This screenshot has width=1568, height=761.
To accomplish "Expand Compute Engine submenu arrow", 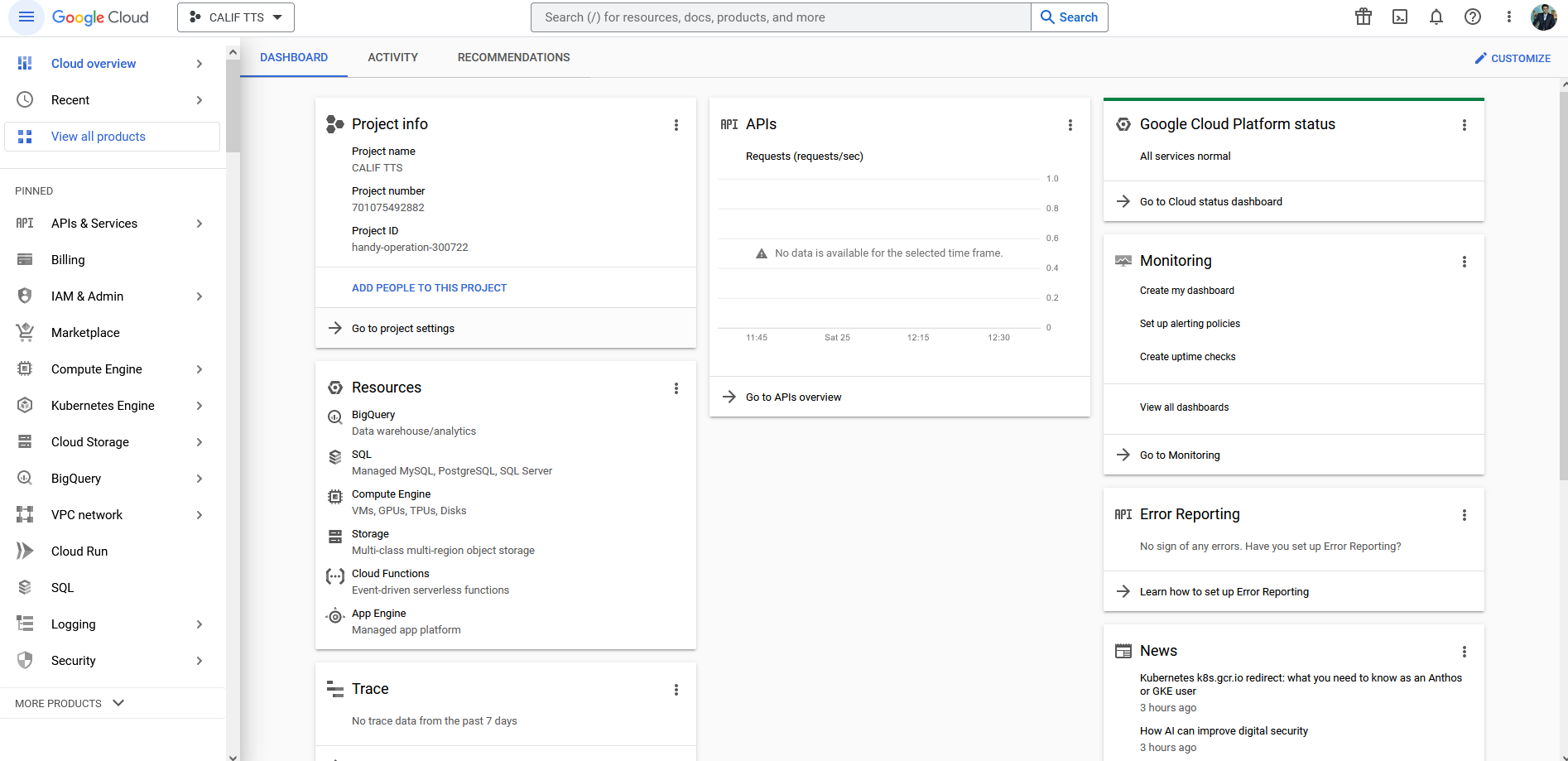I will pos(200,369).
